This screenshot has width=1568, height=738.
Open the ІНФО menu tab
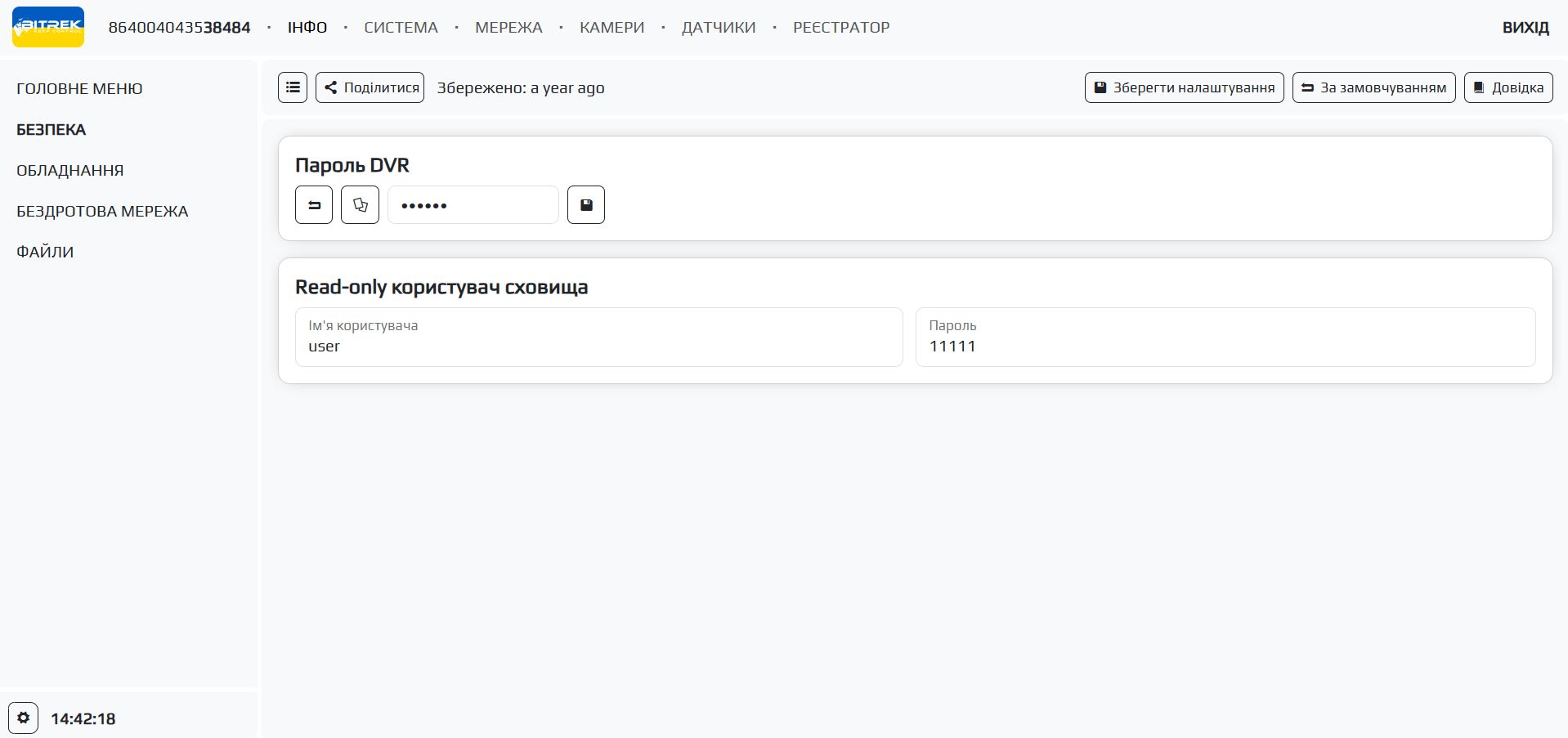pyautogui.click(x=307, y=27)
